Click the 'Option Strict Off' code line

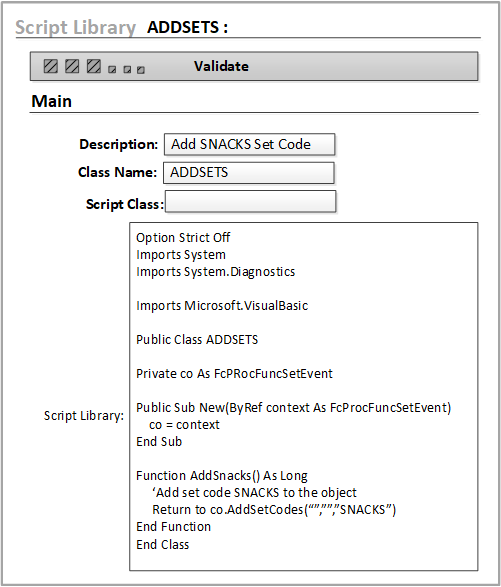pos(183,238)
